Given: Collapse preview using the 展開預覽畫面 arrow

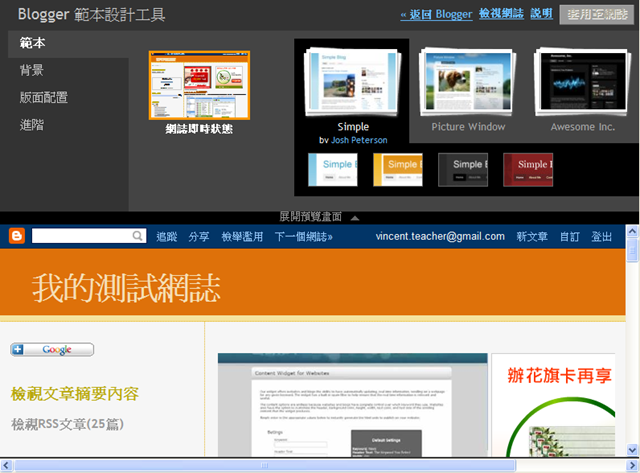Looking at the screenshot, I should 355,218.
